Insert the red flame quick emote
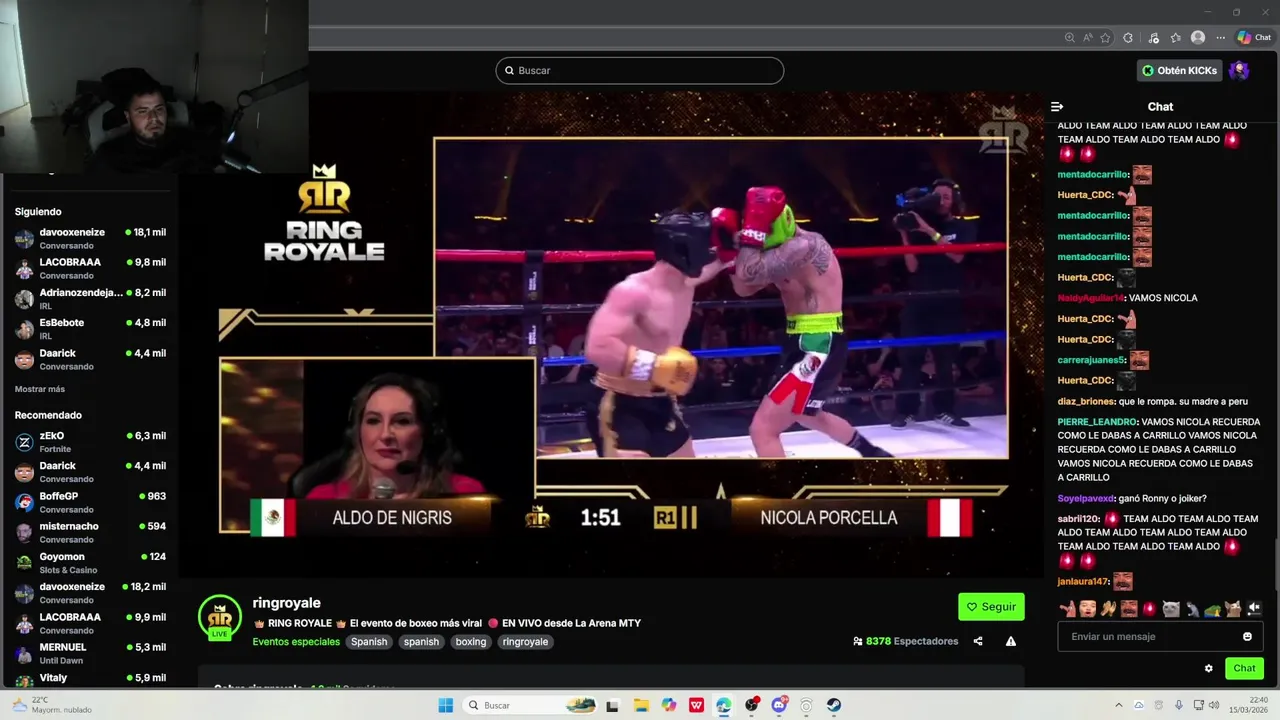Image resolution: width=1280 pixels, height=720 pixels. (1149, 608)
